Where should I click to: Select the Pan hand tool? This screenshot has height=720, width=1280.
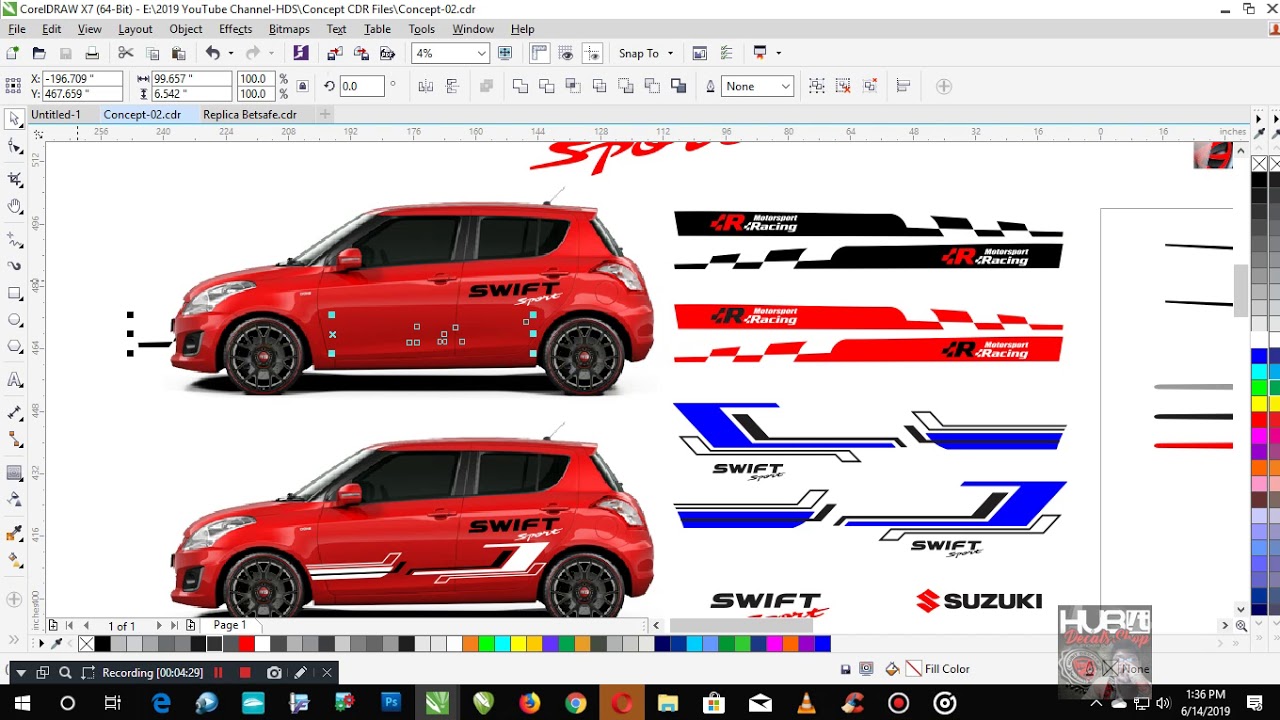click(x=14, y=207)
